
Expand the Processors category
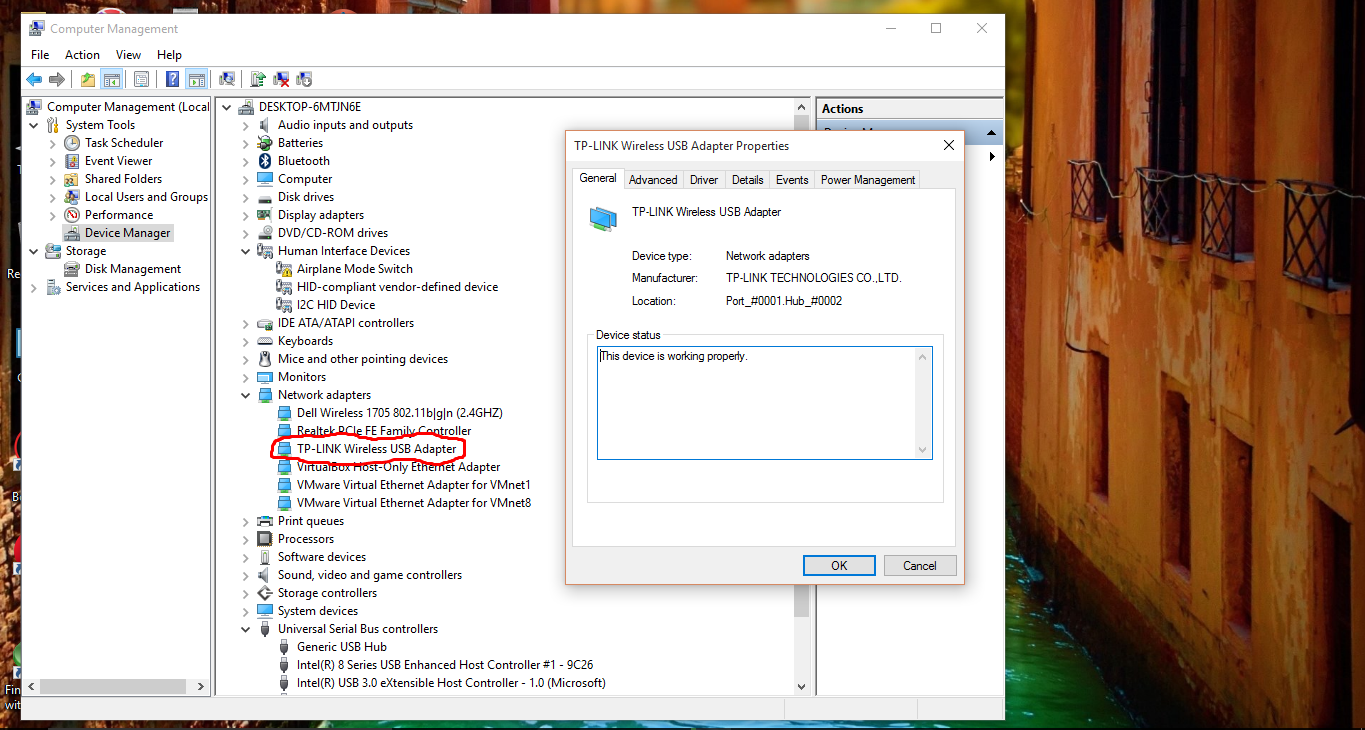[x=246, y=539]
